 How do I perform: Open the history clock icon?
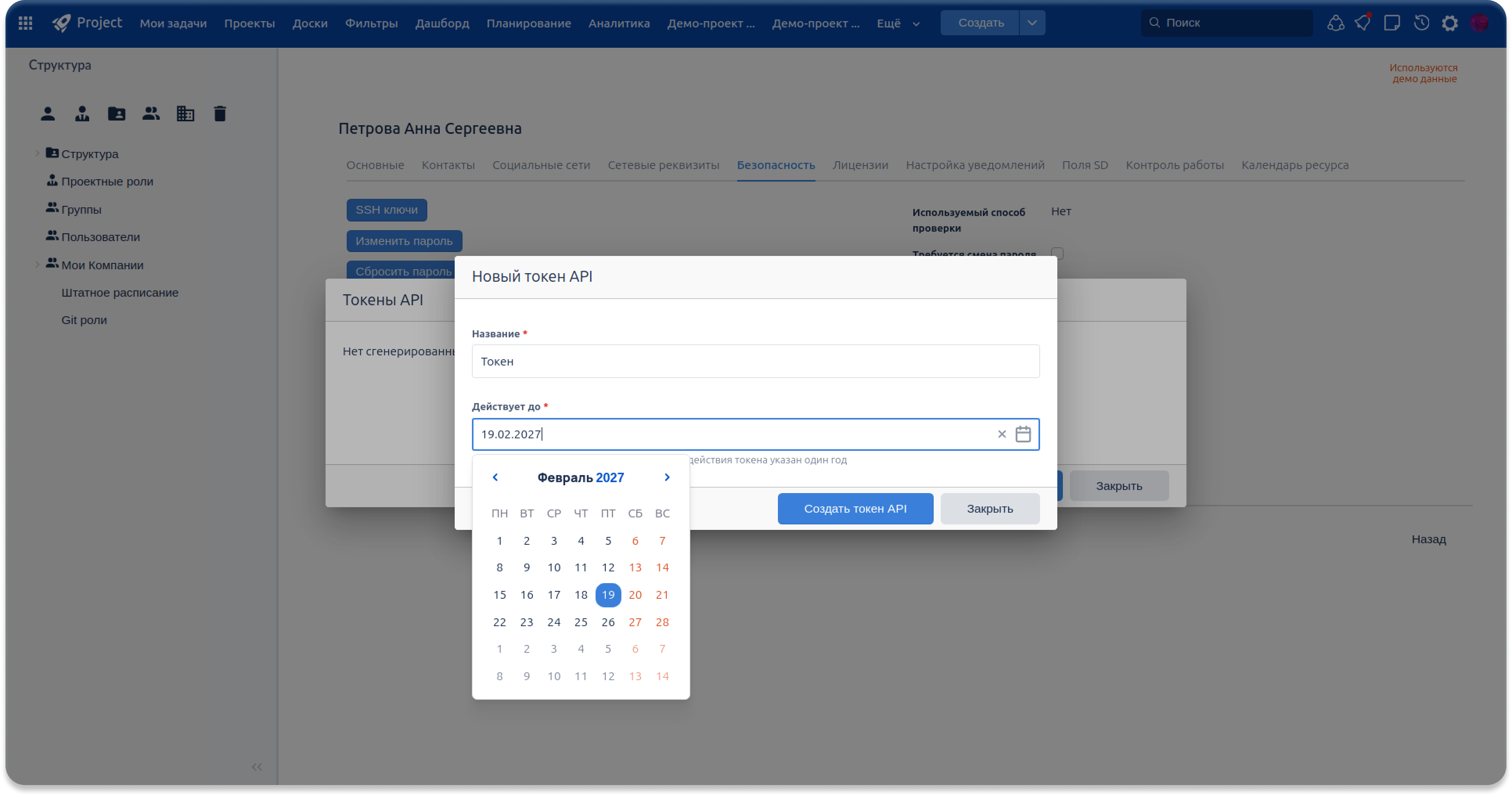click(1421, 23)
